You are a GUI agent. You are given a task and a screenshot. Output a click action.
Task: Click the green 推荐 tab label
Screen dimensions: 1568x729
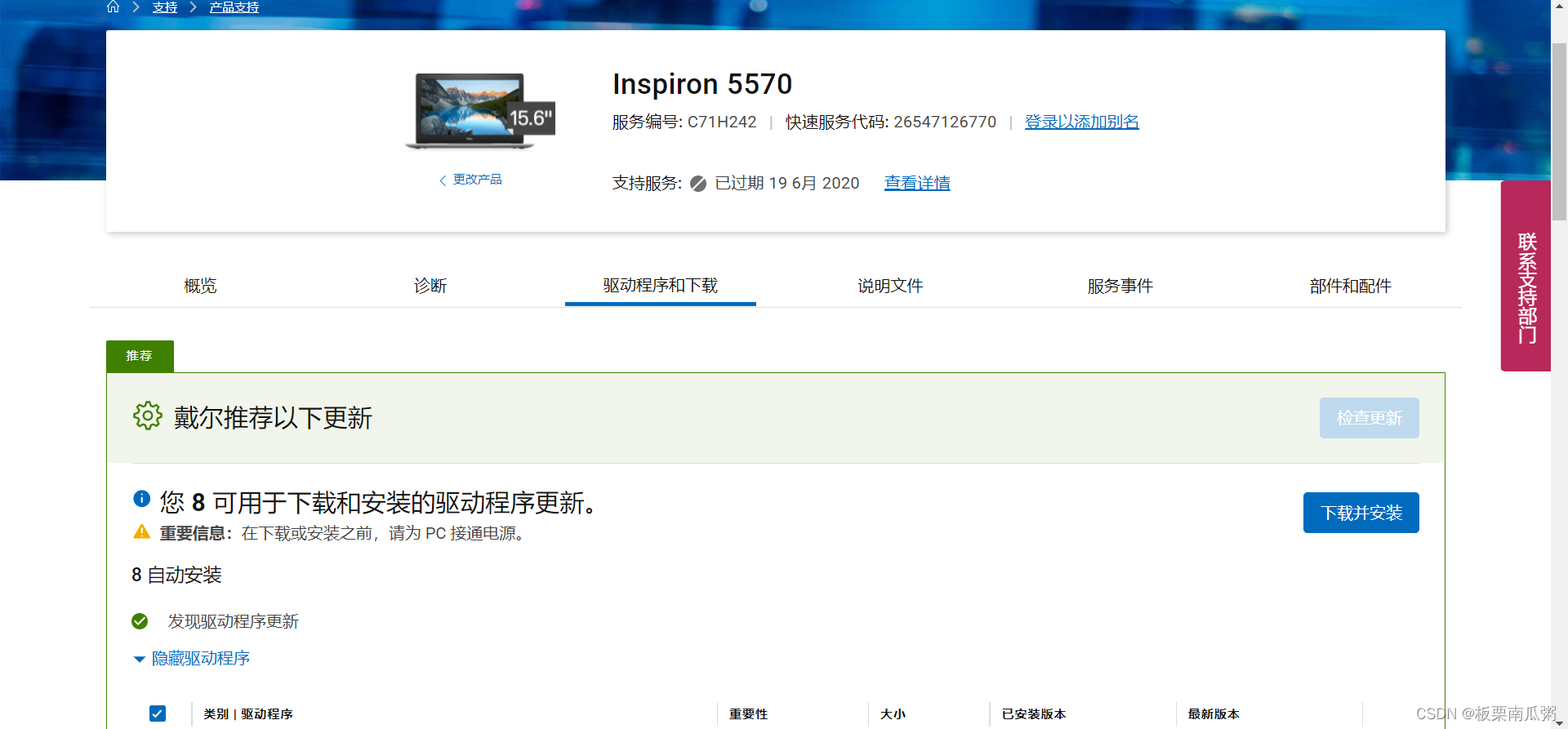point(140,356)
